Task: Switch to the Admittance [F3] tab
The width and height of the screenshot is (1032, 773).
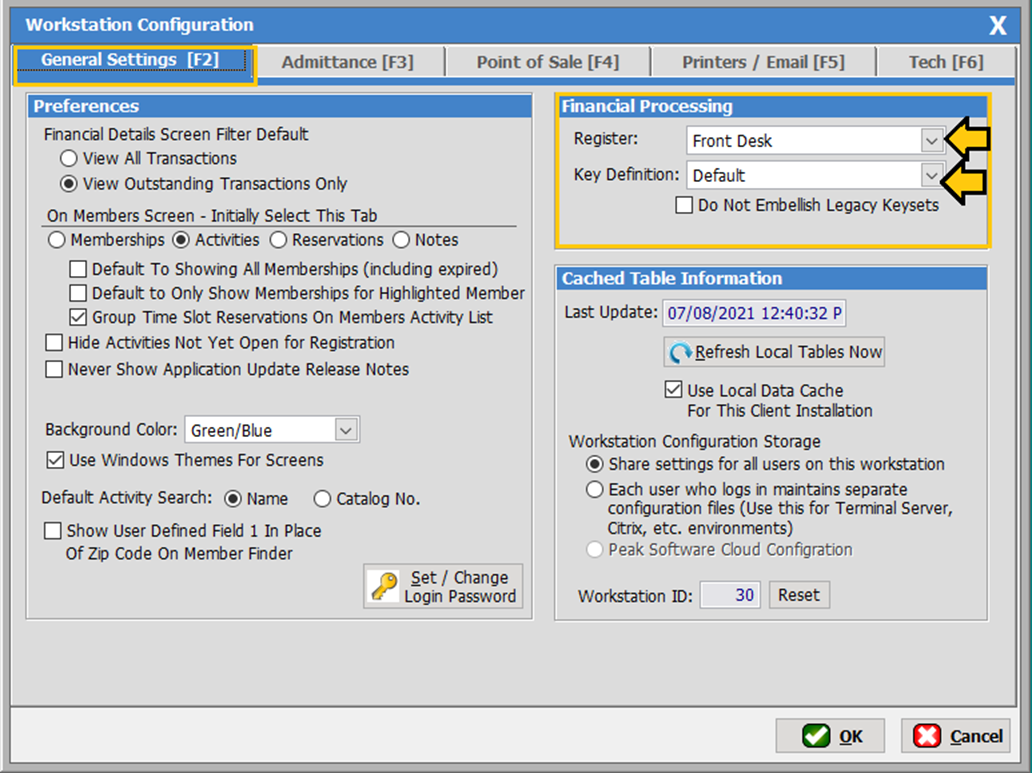Action: (347, 62)
